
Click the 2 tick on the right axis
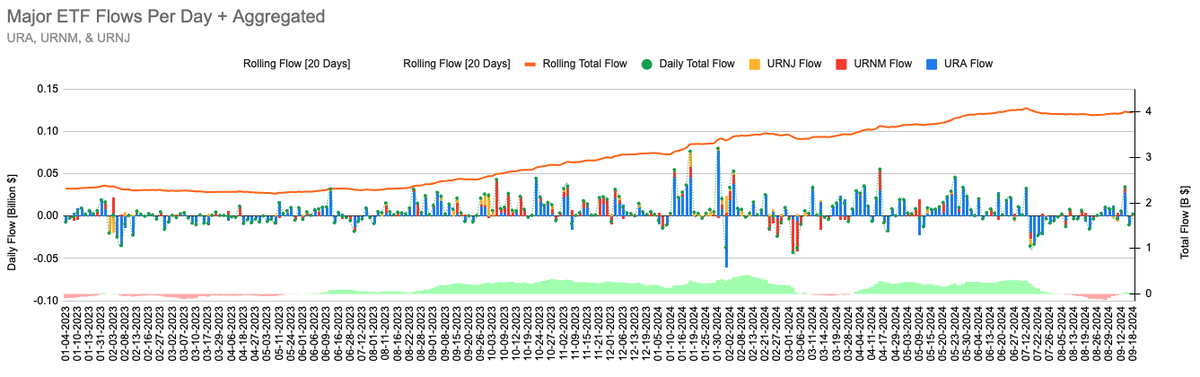click(1148, 203)
